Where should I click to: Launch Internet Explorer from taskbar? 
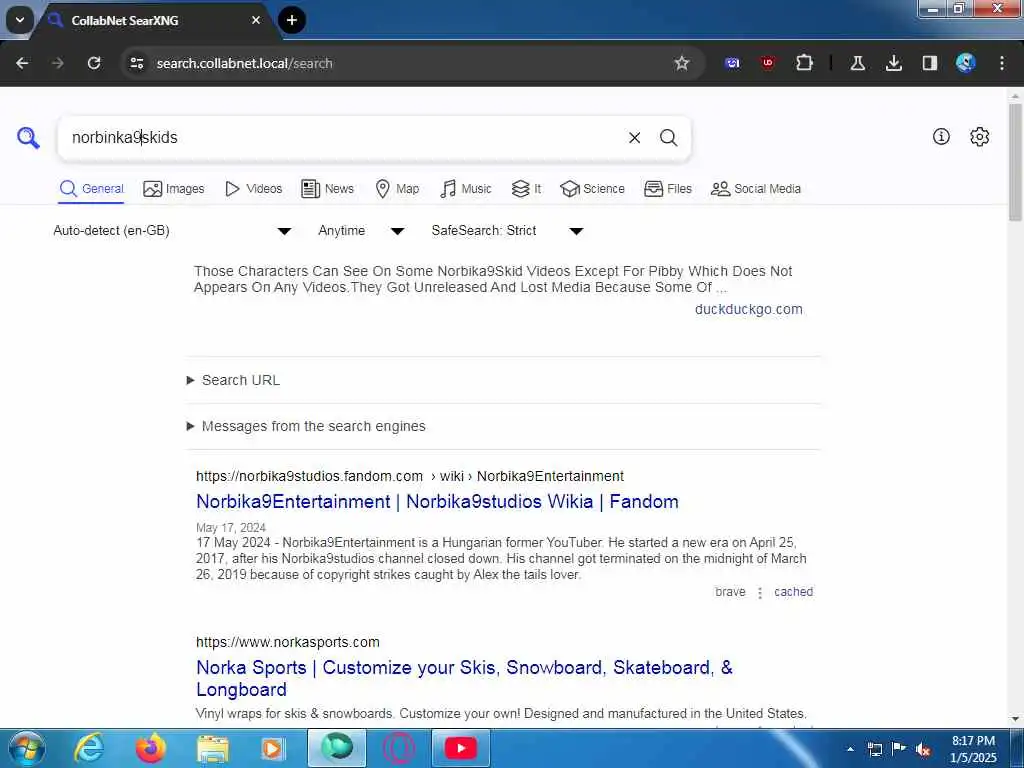89,748
